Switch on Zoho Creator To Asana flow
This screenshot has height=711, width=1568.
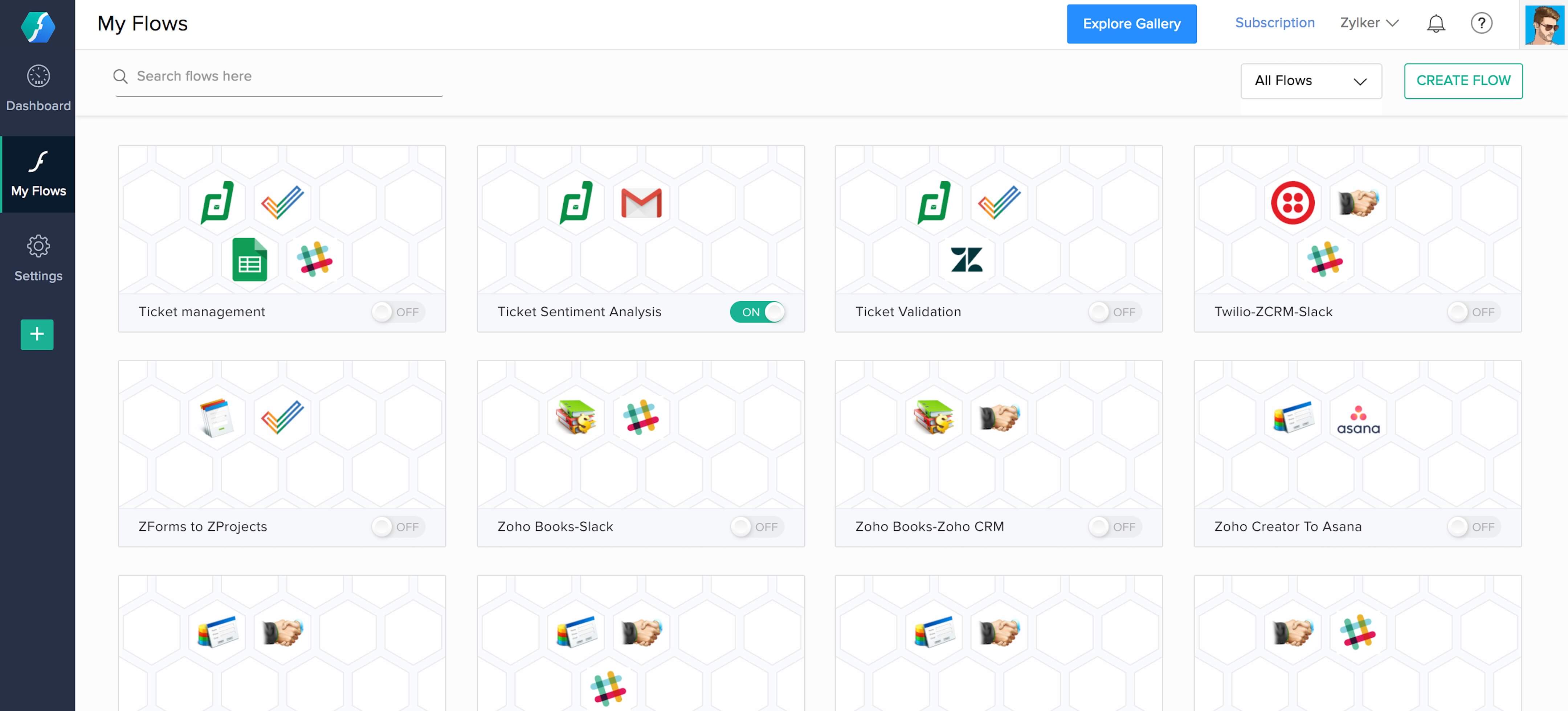[1474, 527]
